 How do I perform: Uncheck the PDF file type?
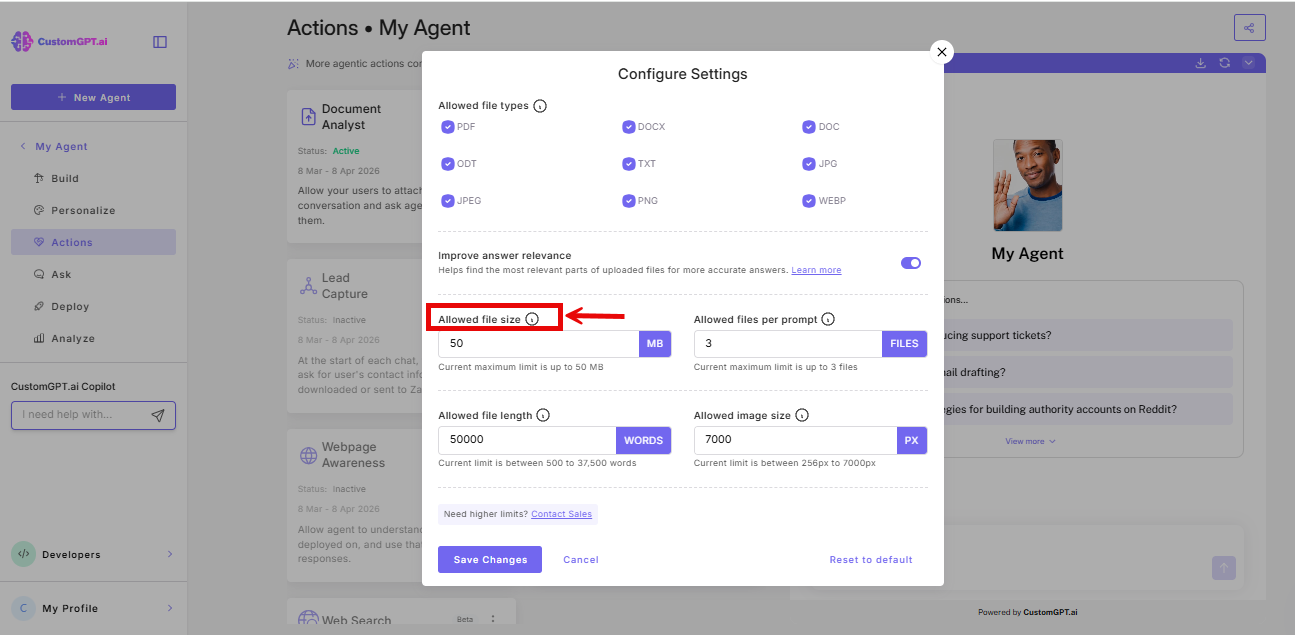point(448,126)
